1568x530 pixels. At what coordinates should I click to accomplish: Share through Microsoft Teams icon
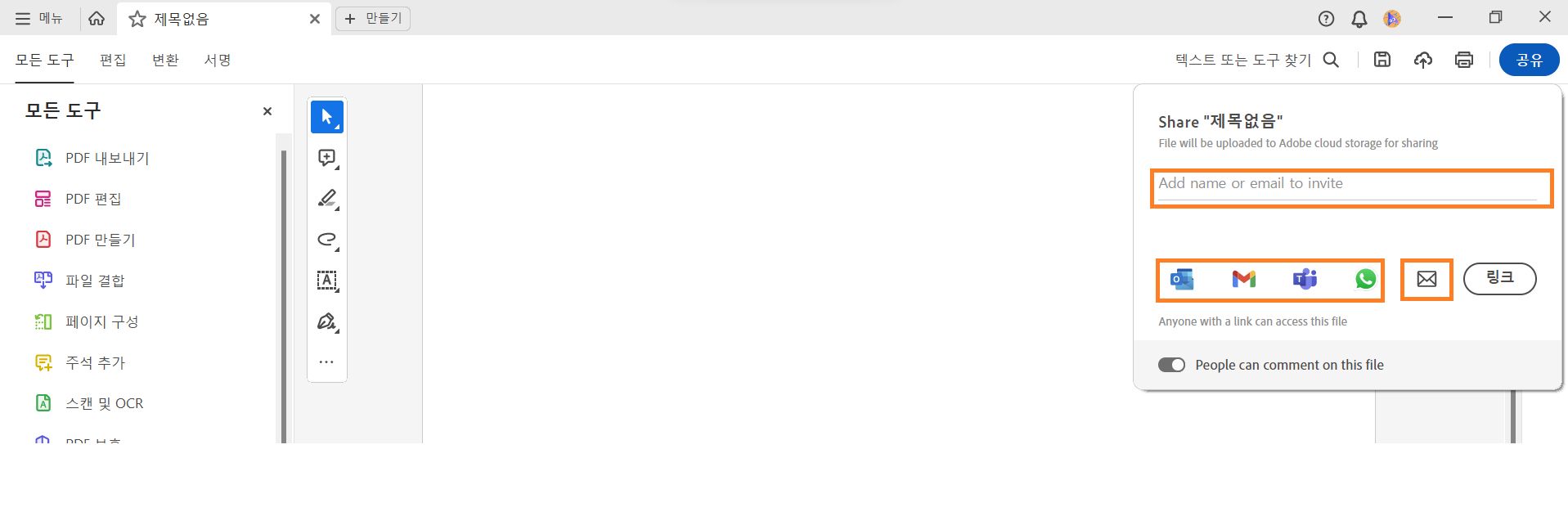coord(1305,279)
